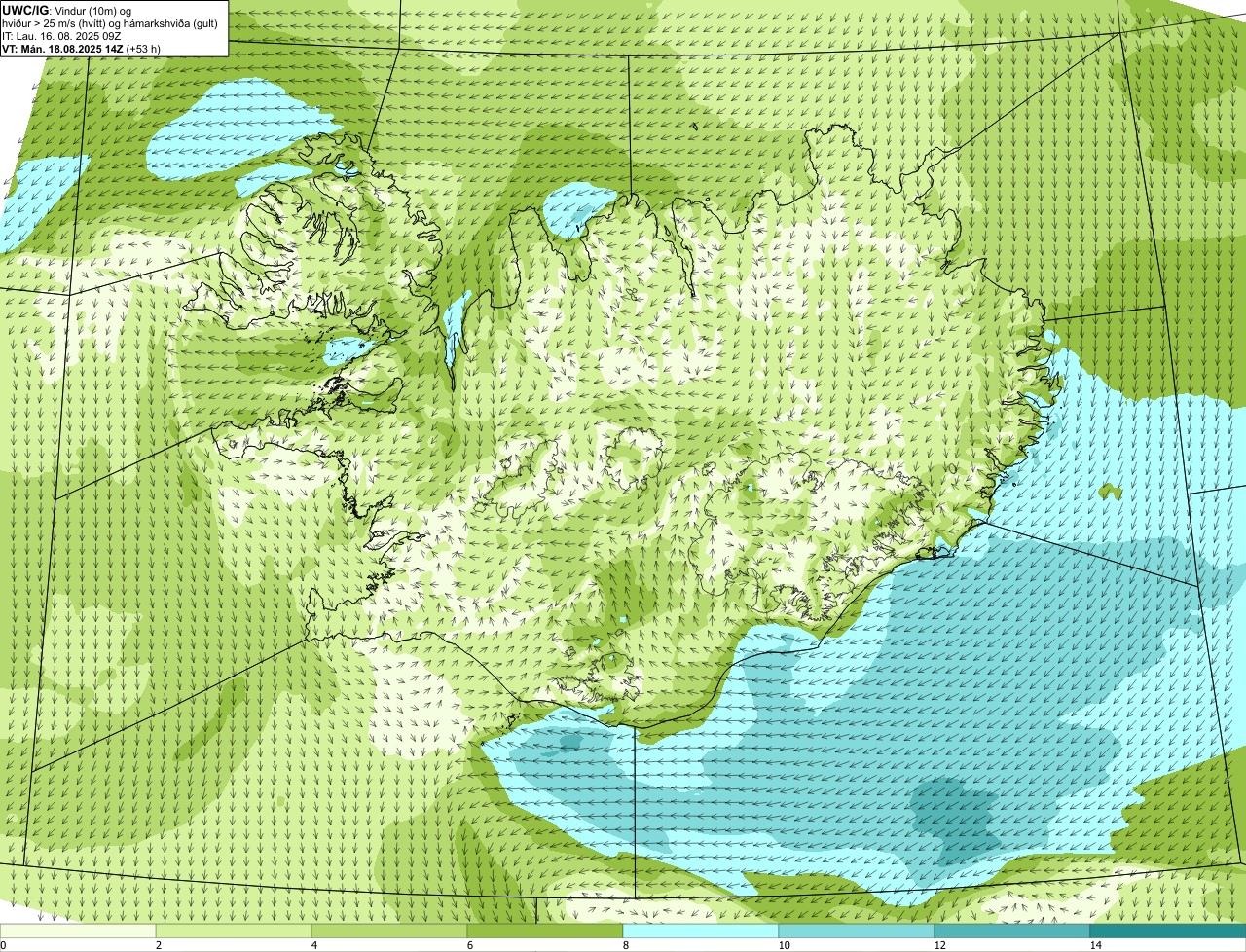Click the 6–8 dark green legend swatch

point(545,931)
